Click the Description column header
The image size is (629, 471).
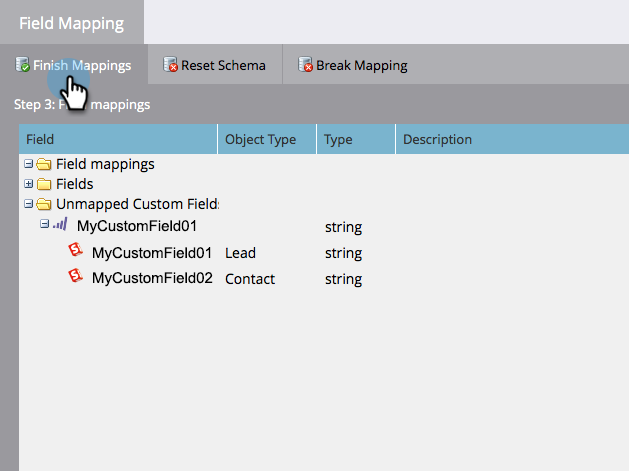pyautogui.click(x=437, y=139)
